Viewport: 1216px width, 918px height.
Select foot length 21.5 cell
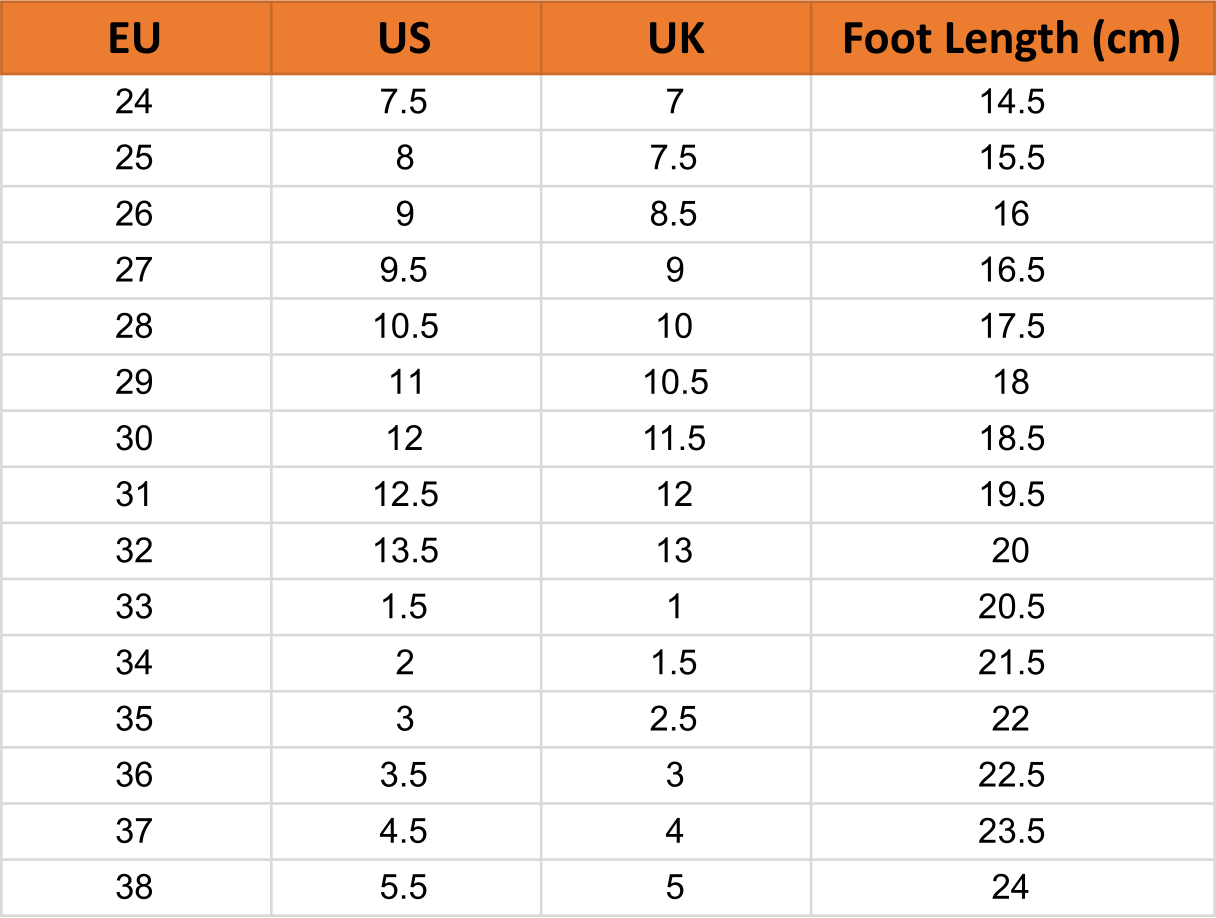1012,662
